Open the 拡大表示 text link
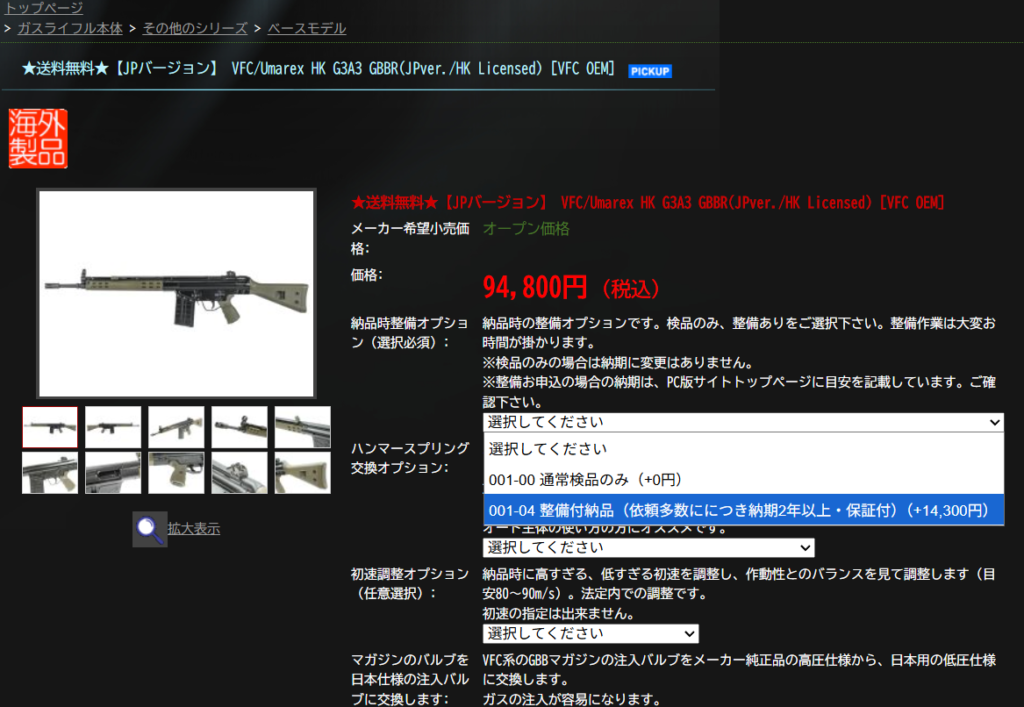 194,529
